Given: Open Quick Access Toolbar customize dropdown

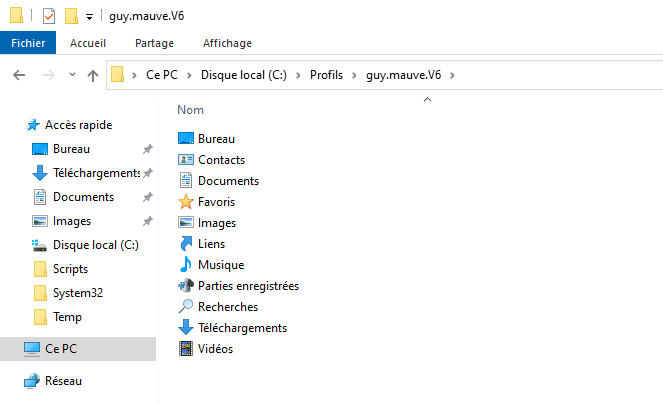Looking at the screenshot, I should 89,17.
